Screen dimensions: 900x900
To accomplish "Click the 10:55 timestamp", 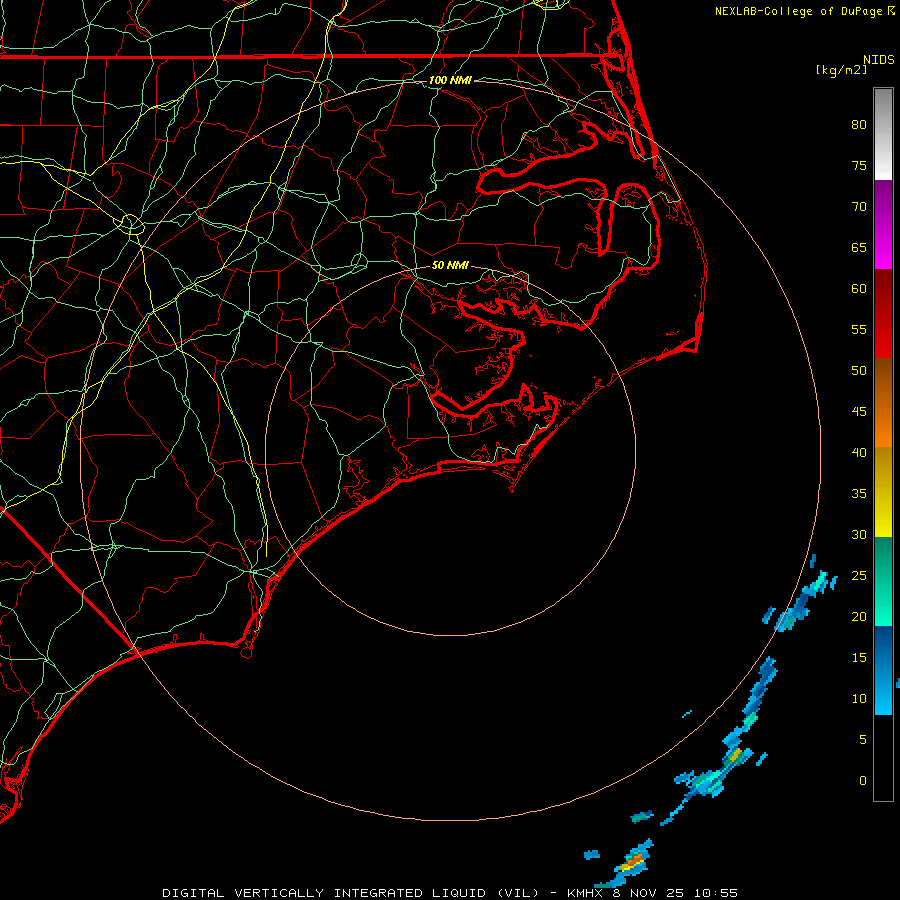I will (715, 893).
